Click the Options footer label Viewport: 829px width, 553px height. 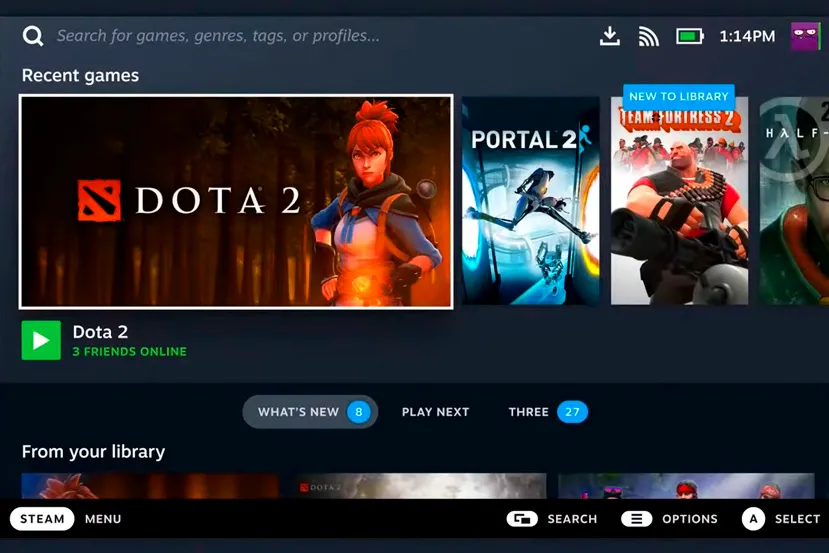[x=690, y=519]
